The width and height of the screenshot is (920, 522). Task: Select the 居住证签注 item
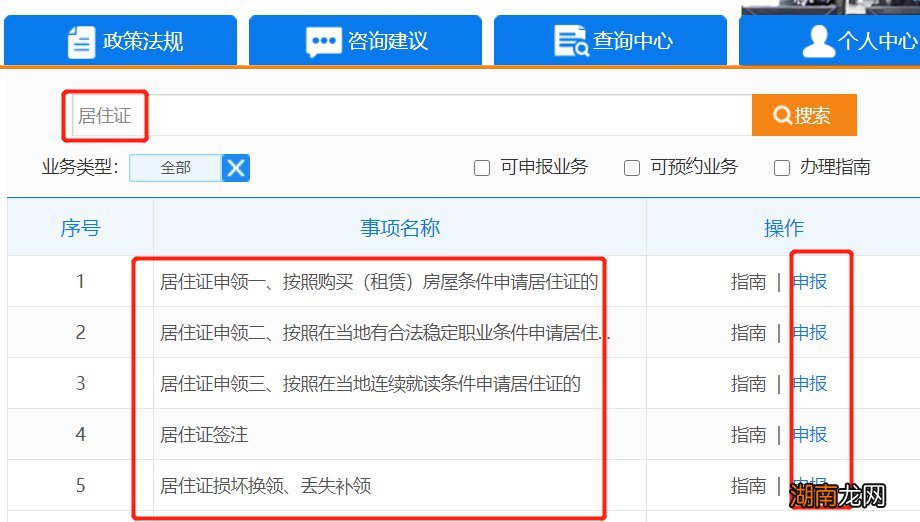pyautogui.click(x=204, y=435)
